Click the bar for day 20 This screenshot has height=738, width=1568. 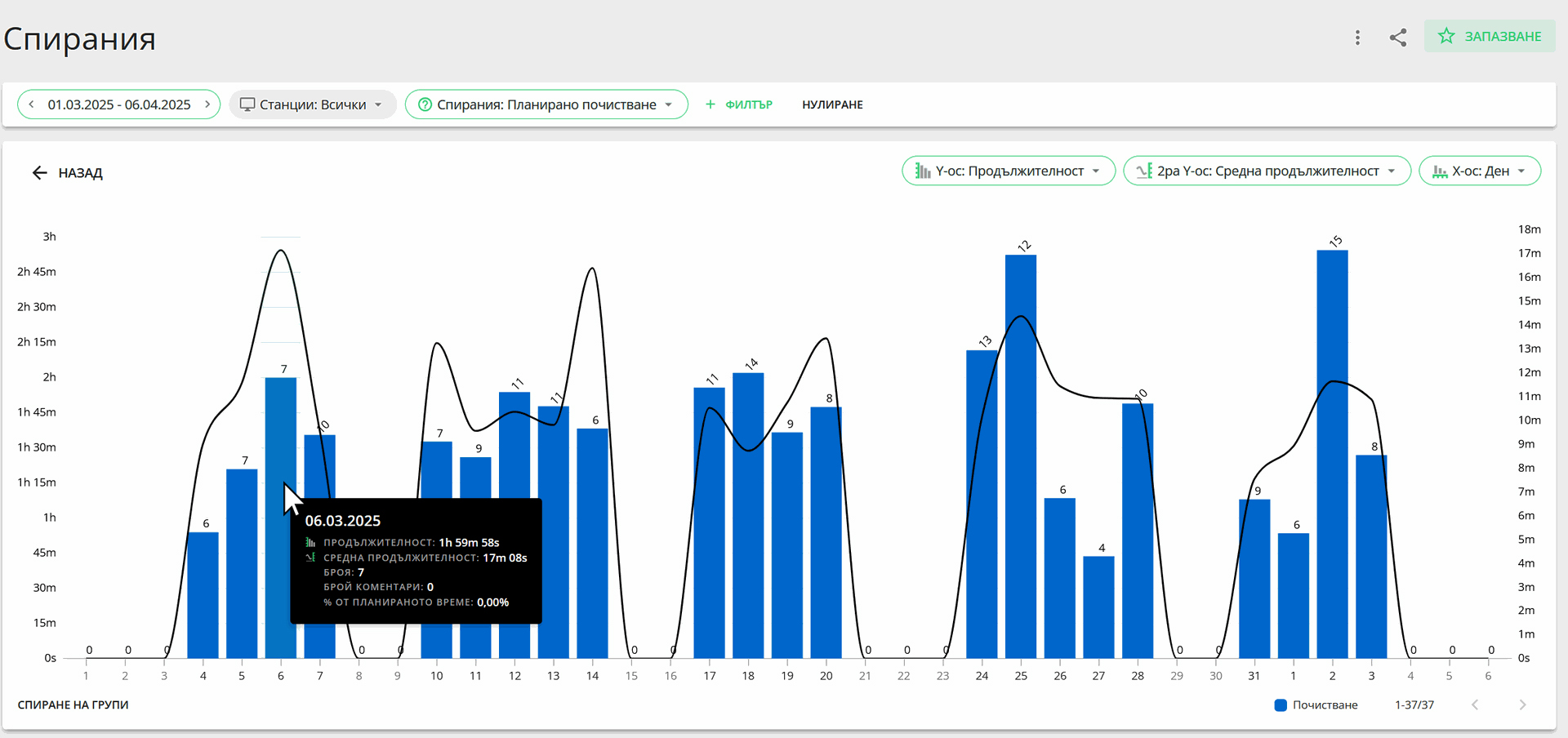tap(826, 532)
